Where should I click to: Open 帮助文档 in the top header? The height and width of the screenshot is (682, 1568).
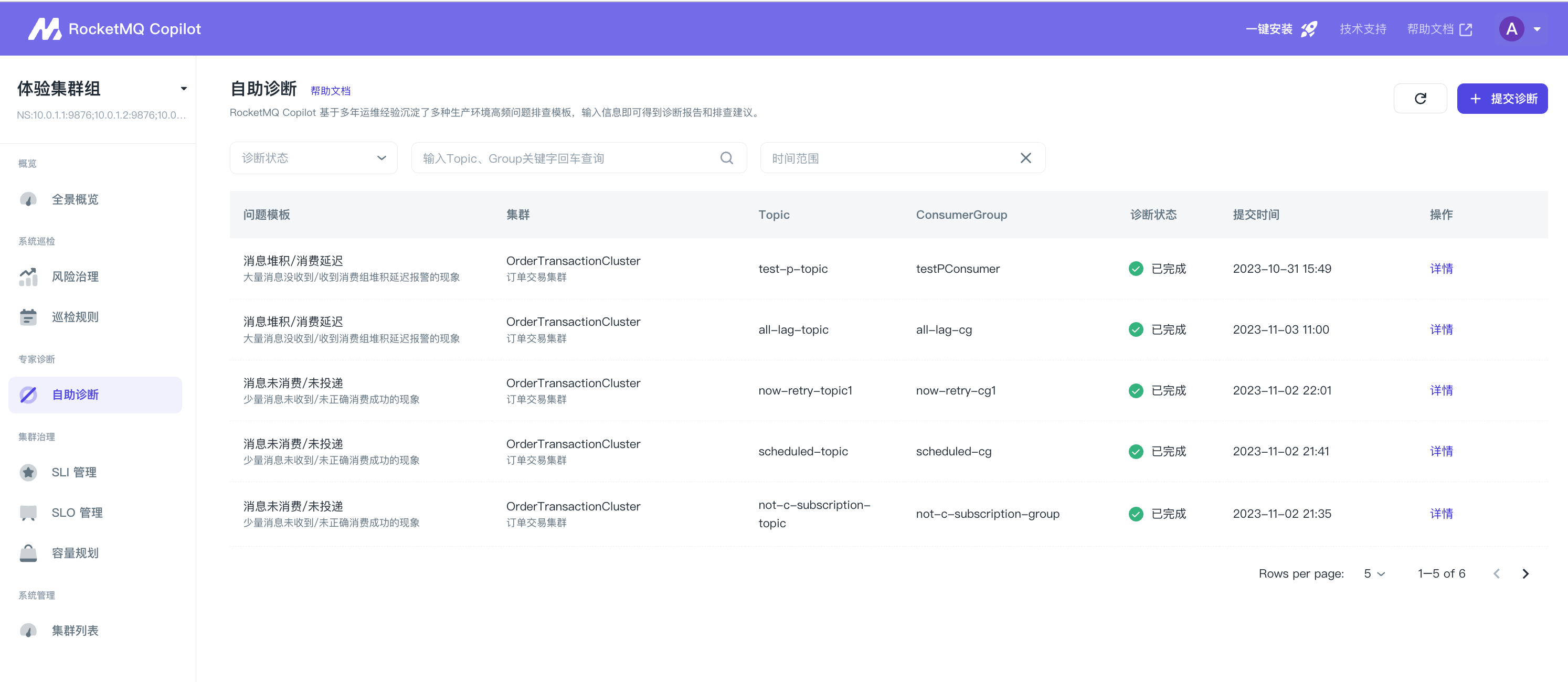point(1430,29)
